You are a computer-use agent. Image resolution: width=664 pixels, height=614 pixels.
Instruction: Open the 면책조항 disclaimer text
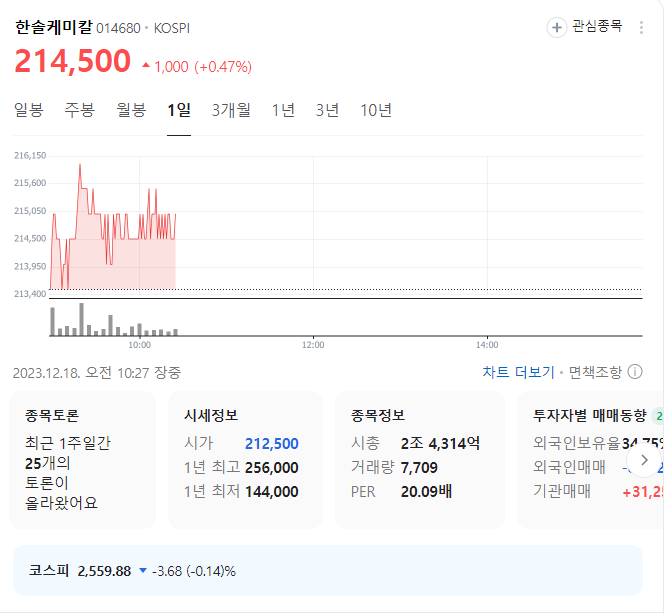click(x=595, y=372)
